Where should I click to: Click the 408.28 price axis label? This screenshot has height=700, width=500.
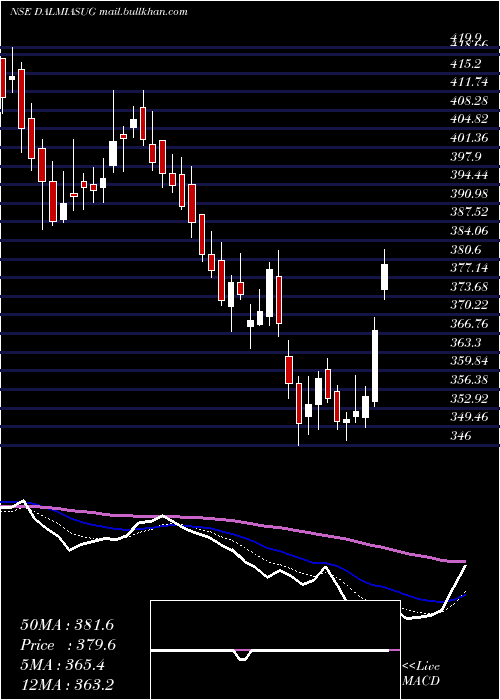click(x=469, y=101)
